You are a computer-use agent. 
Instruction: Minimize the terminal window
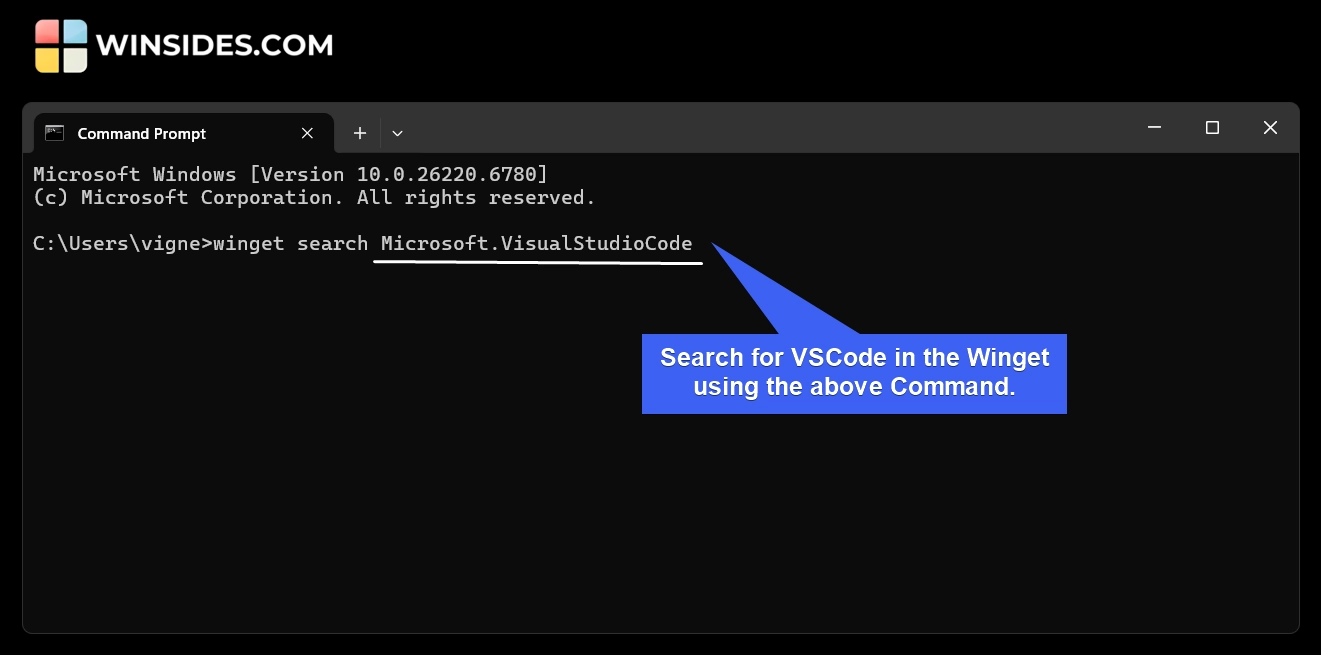(x=1155, y=127)
